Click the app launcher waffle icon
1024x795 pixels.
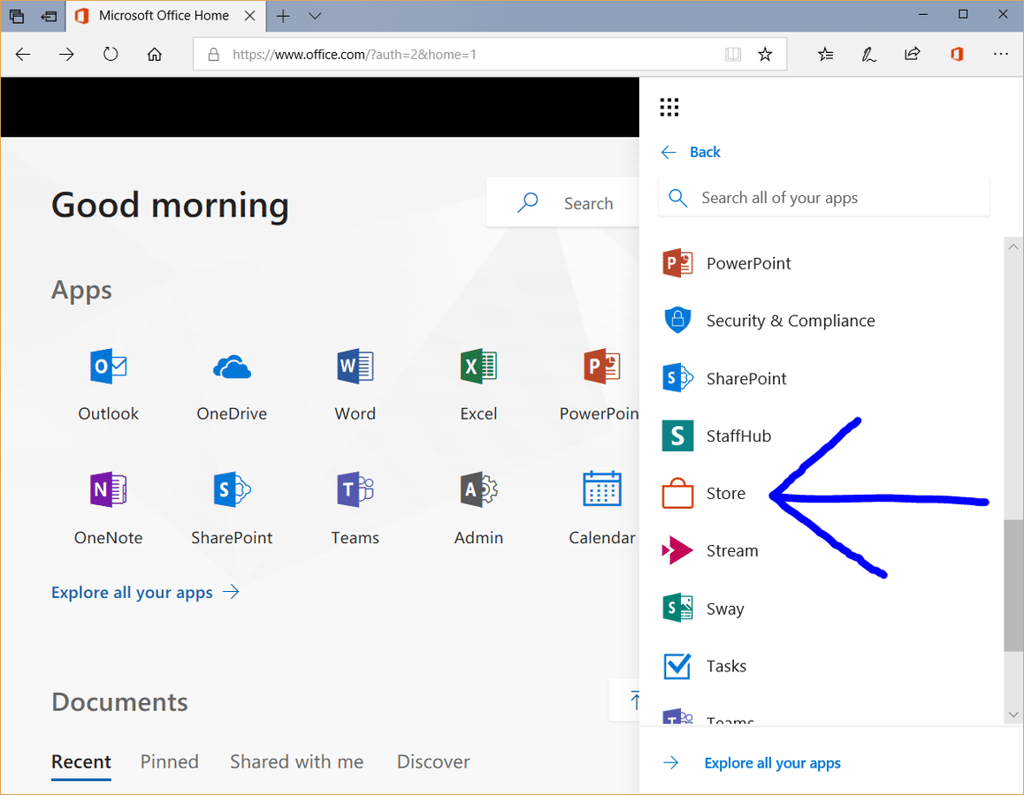(x=669, y=107)
